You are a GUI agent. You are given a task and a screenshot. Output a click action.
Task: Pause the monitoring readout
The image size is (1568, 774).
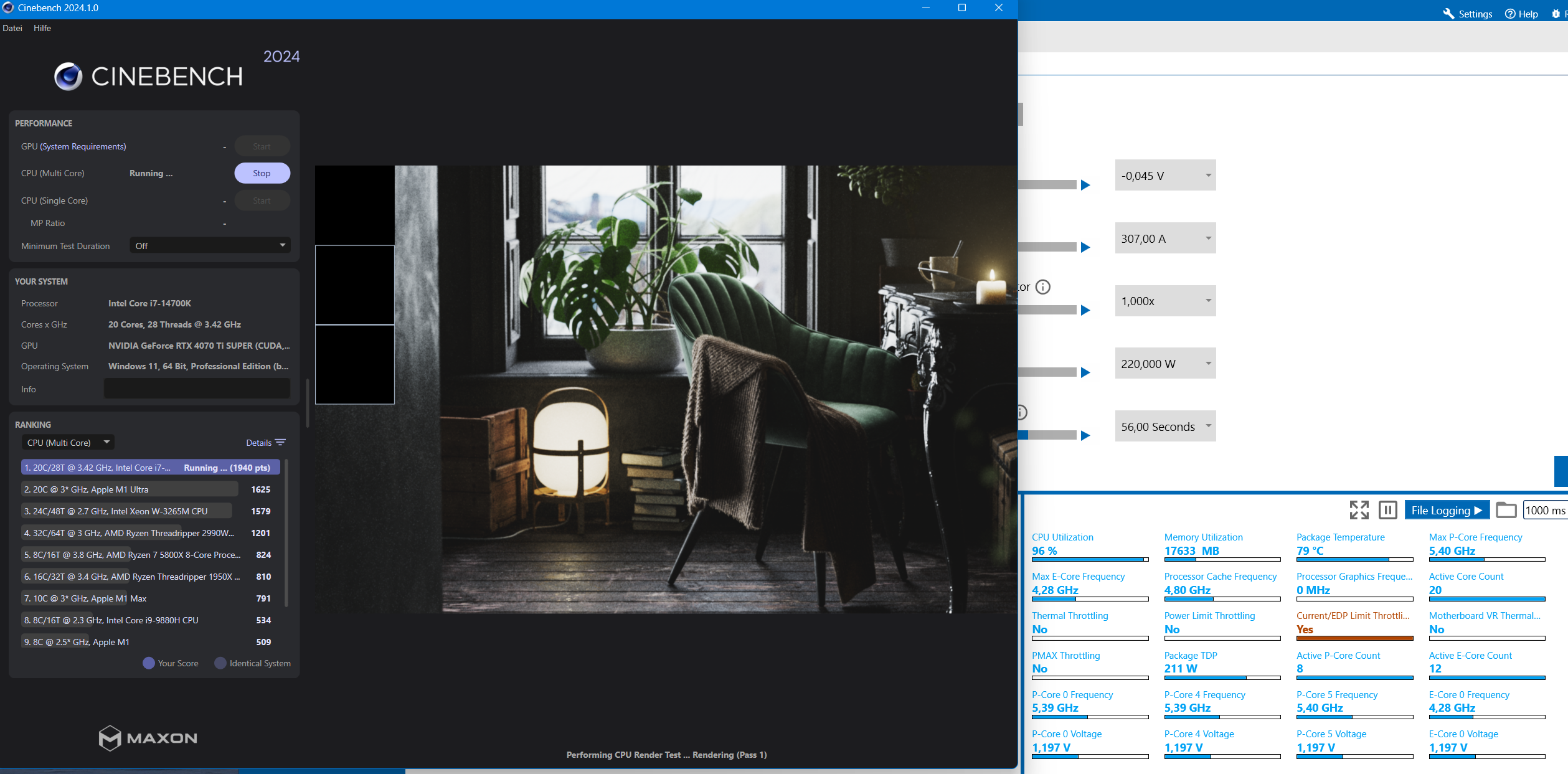[x=1387, y=510]
